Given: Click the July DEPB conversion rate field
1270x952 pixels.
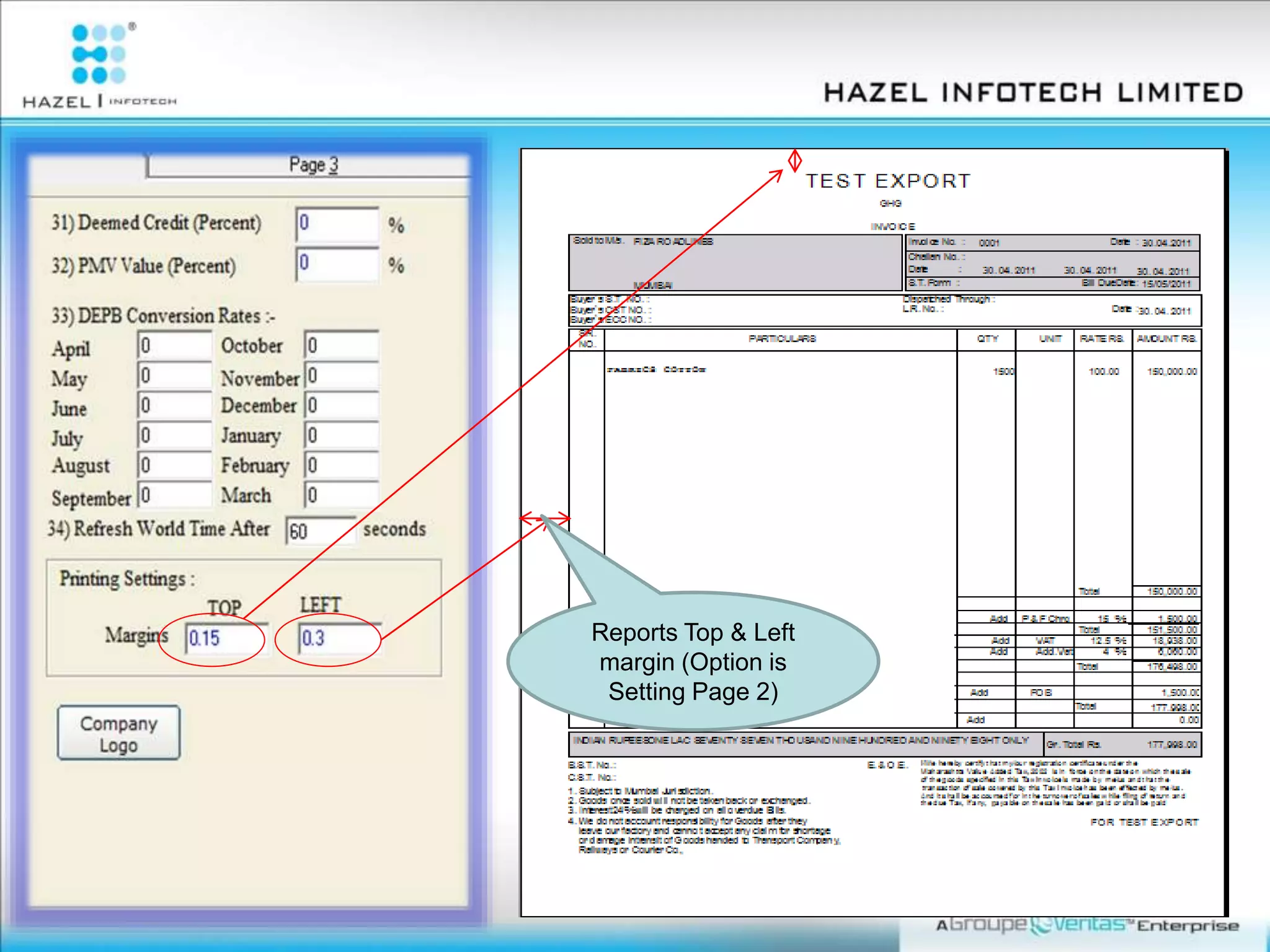Looking at the screenshot, I should point(174,435).
